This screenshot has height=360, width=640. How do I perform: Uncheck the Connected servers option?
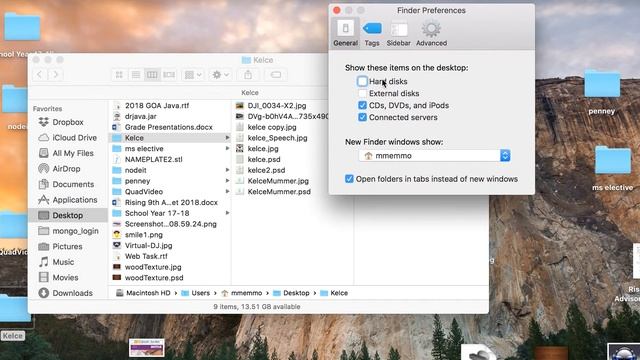[x=362, y=117]
